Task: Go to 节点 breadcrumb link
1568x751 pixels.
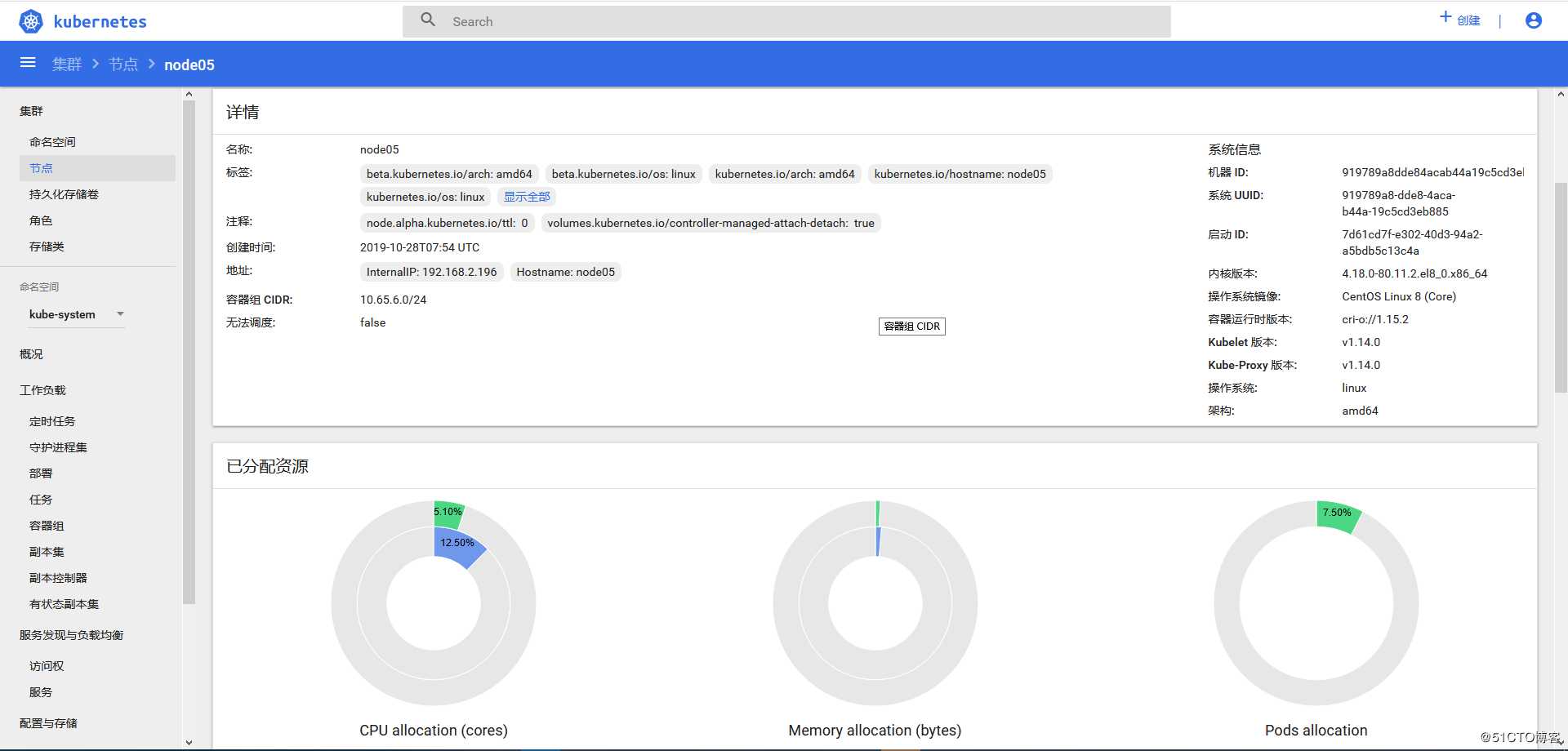Action: (x=123, y=64)
